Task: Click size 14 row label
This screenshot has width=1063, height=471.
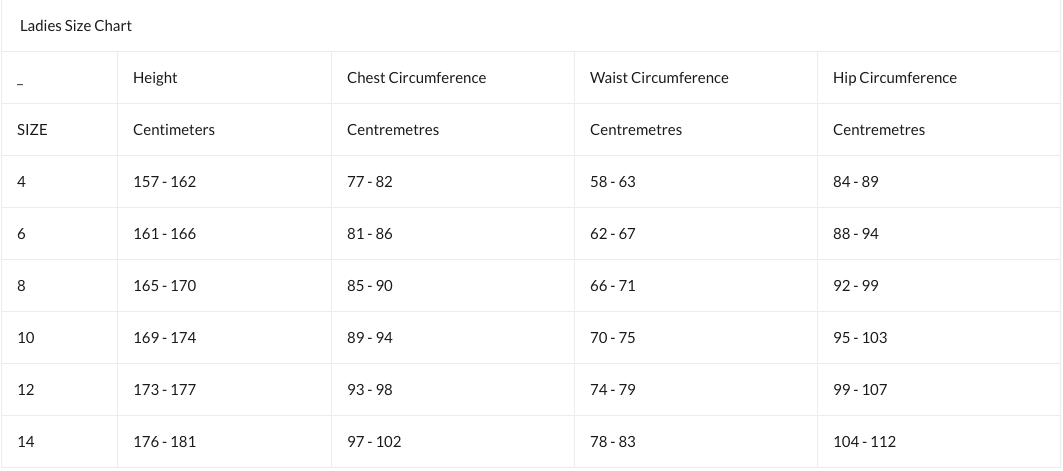Action: pyautogui.click(x=26, y=442)
